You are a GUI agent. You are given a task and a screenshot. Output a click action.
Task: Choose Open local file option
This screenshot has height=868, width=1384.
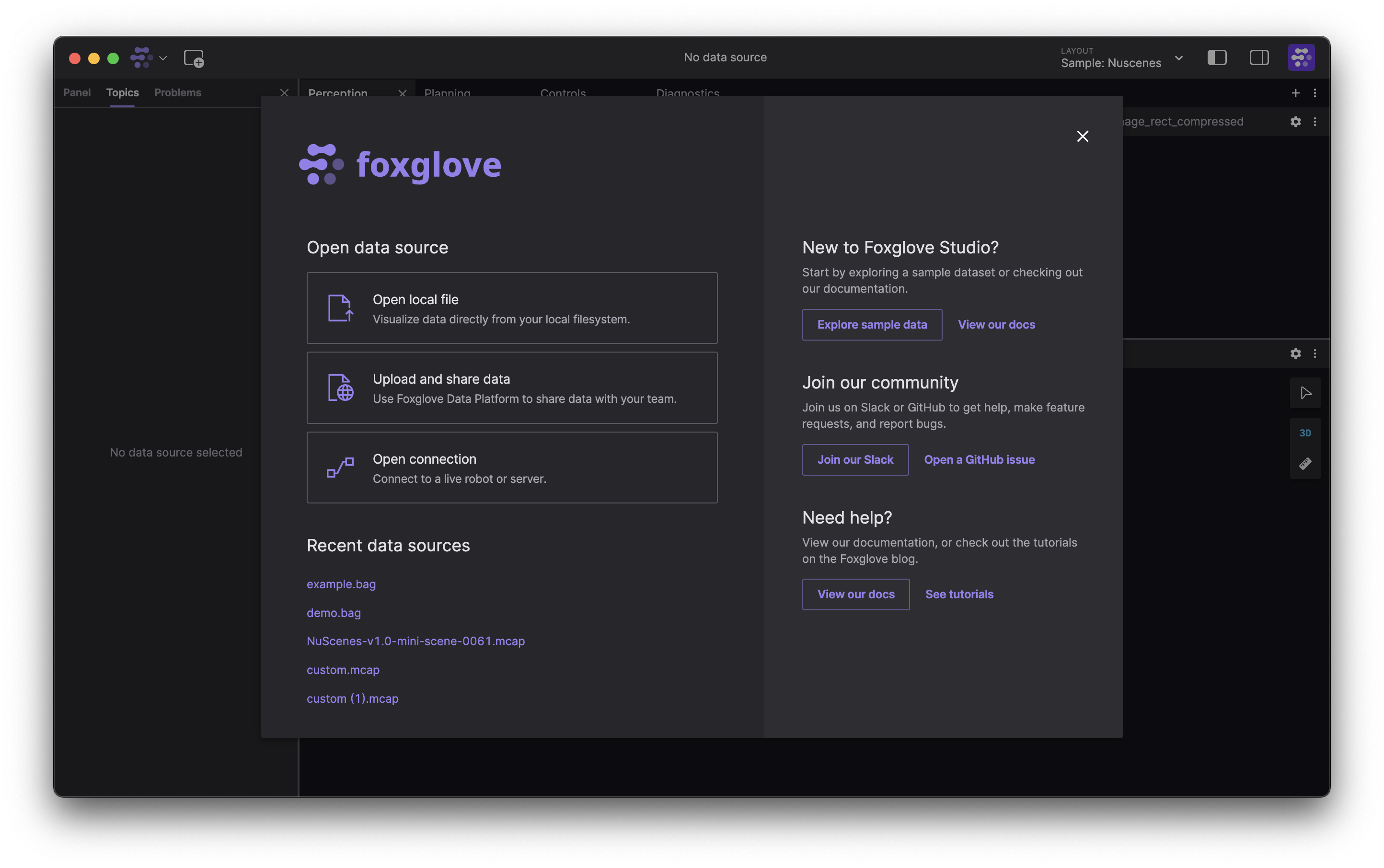(512, 308)
